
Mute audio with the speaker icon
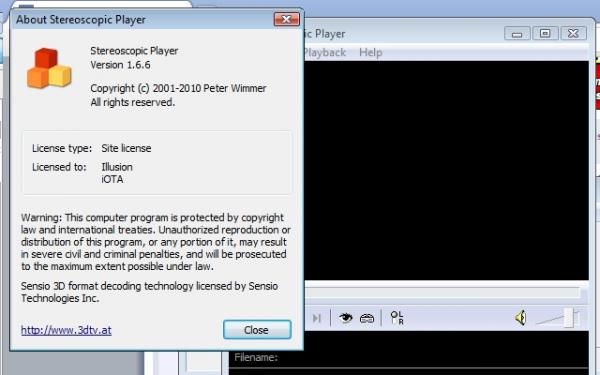click(x=520, y=318)
